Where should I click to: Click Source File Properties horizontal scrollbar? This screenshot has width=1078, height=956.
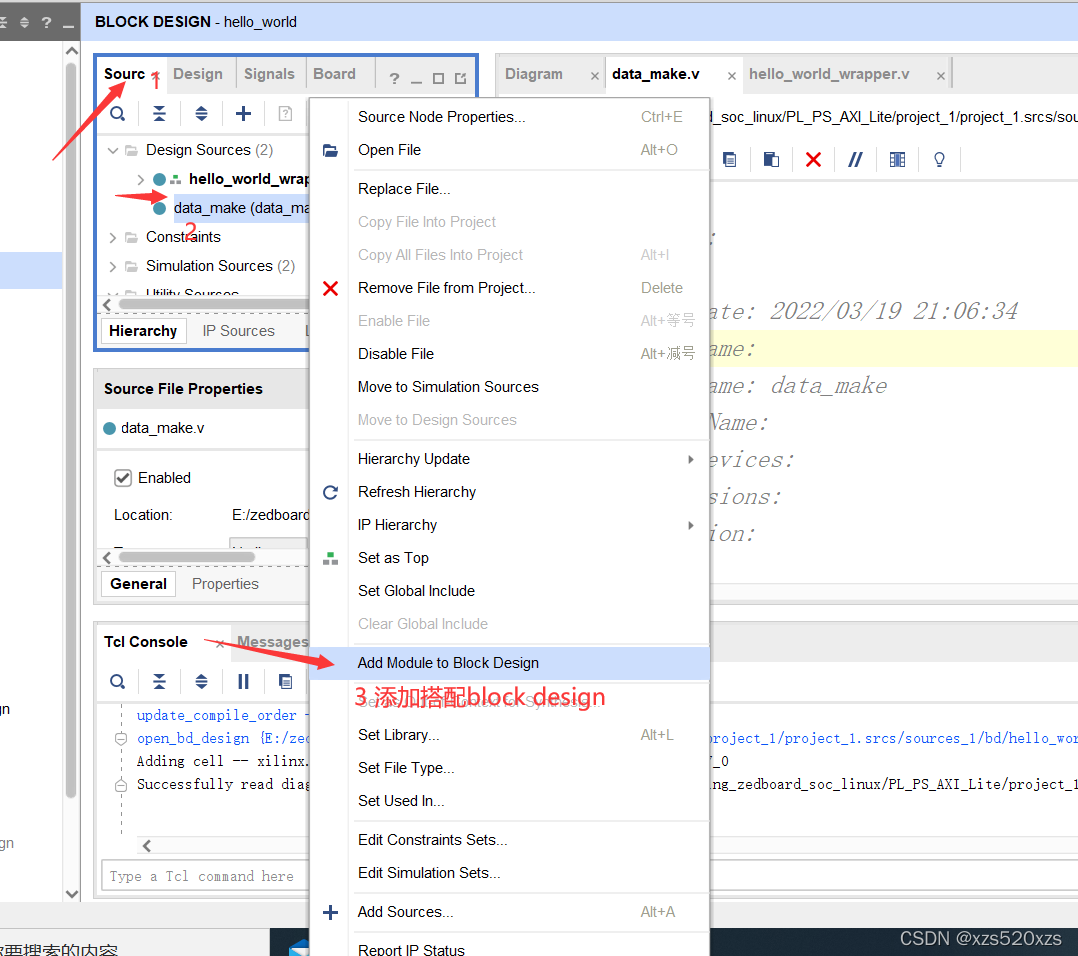pyautogui.click(x=186, y=557)
